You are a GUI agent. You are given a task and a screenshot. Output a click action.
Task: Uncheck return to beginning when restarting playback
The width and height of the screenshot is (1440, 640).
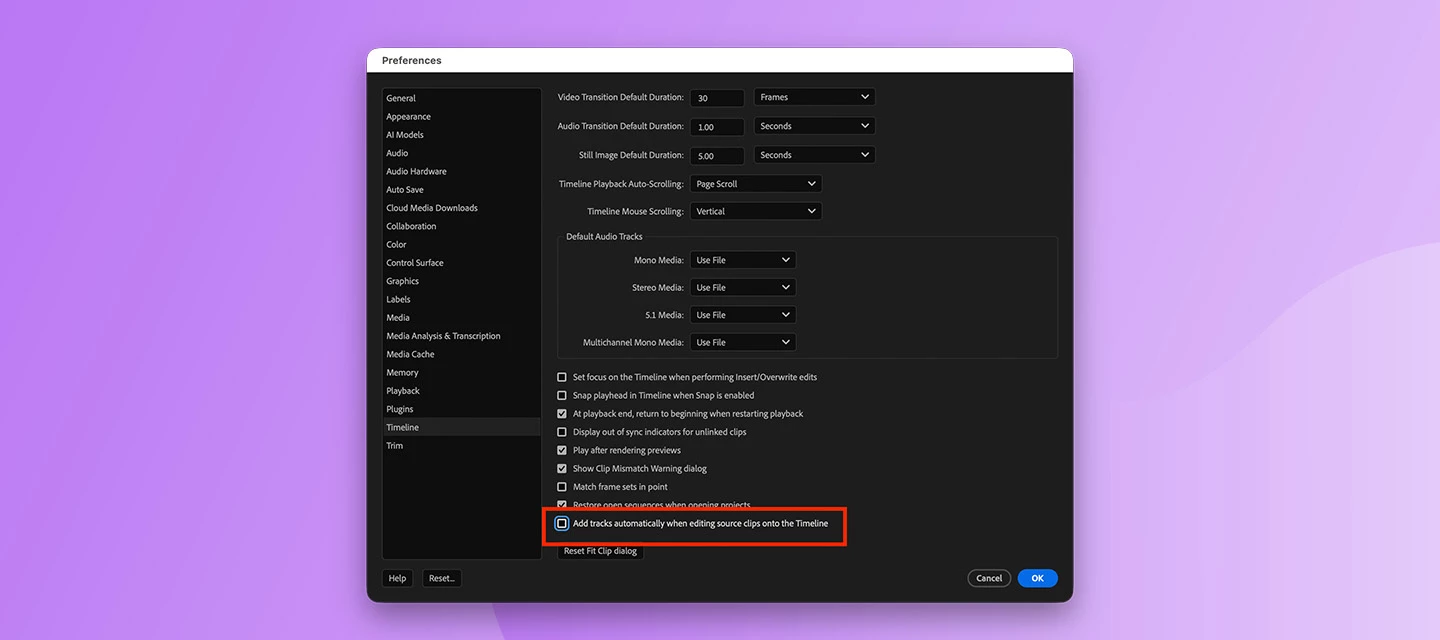[562, 414]
